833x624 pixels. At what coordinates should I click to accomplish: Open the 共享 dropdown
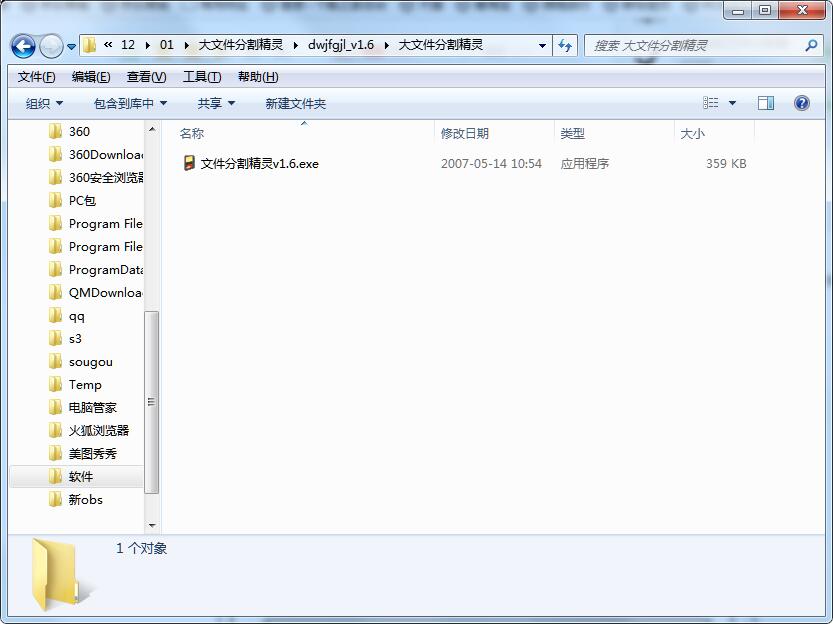(216, 104)
